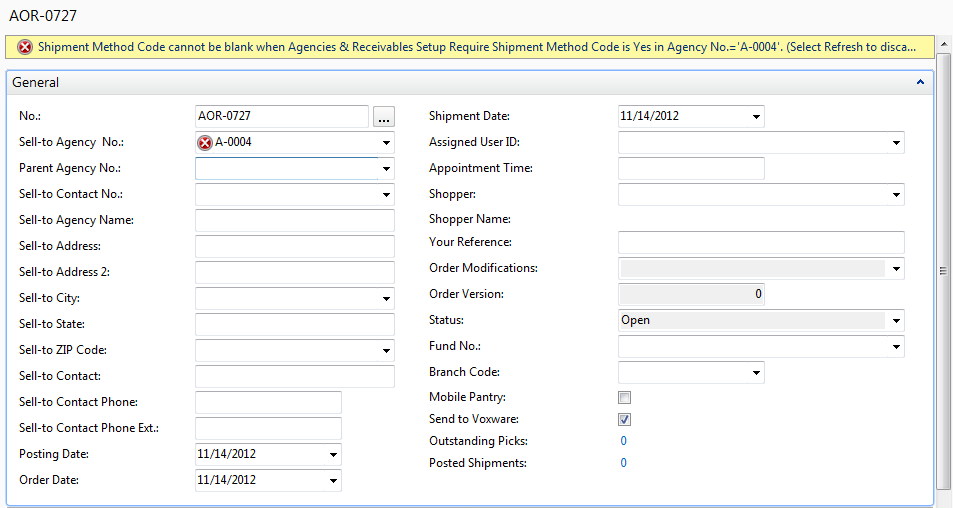Open the Status dropdown showing Open

(896, 321)
